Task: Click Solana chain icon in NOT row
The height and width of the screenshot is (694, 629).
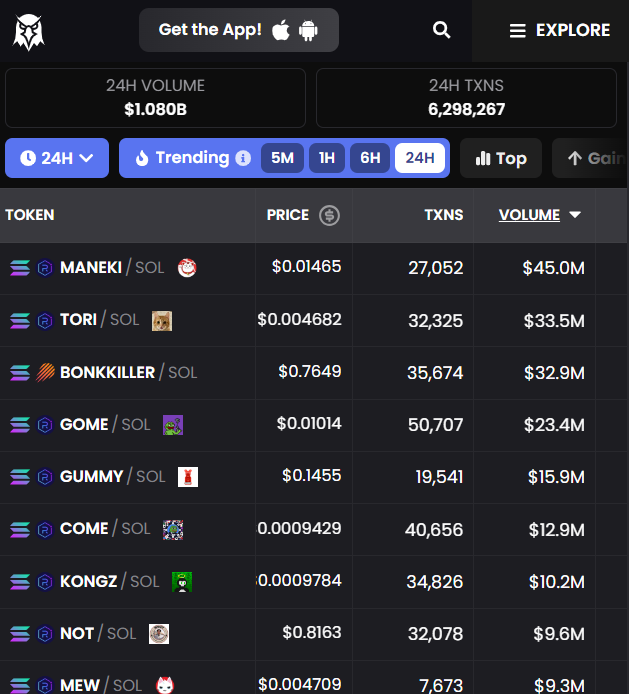Action: pos(20,634)
